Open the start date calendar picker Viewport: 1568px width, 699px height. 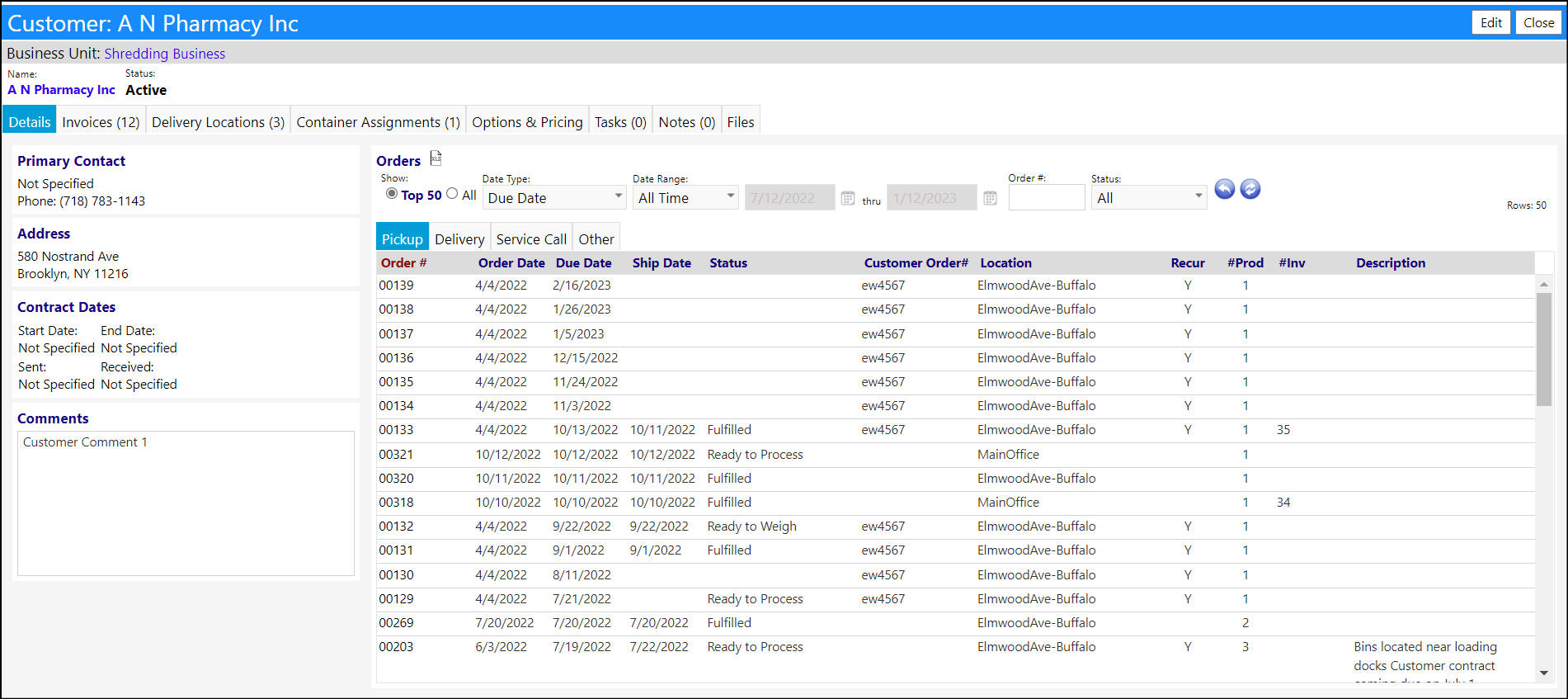(848, 198)
